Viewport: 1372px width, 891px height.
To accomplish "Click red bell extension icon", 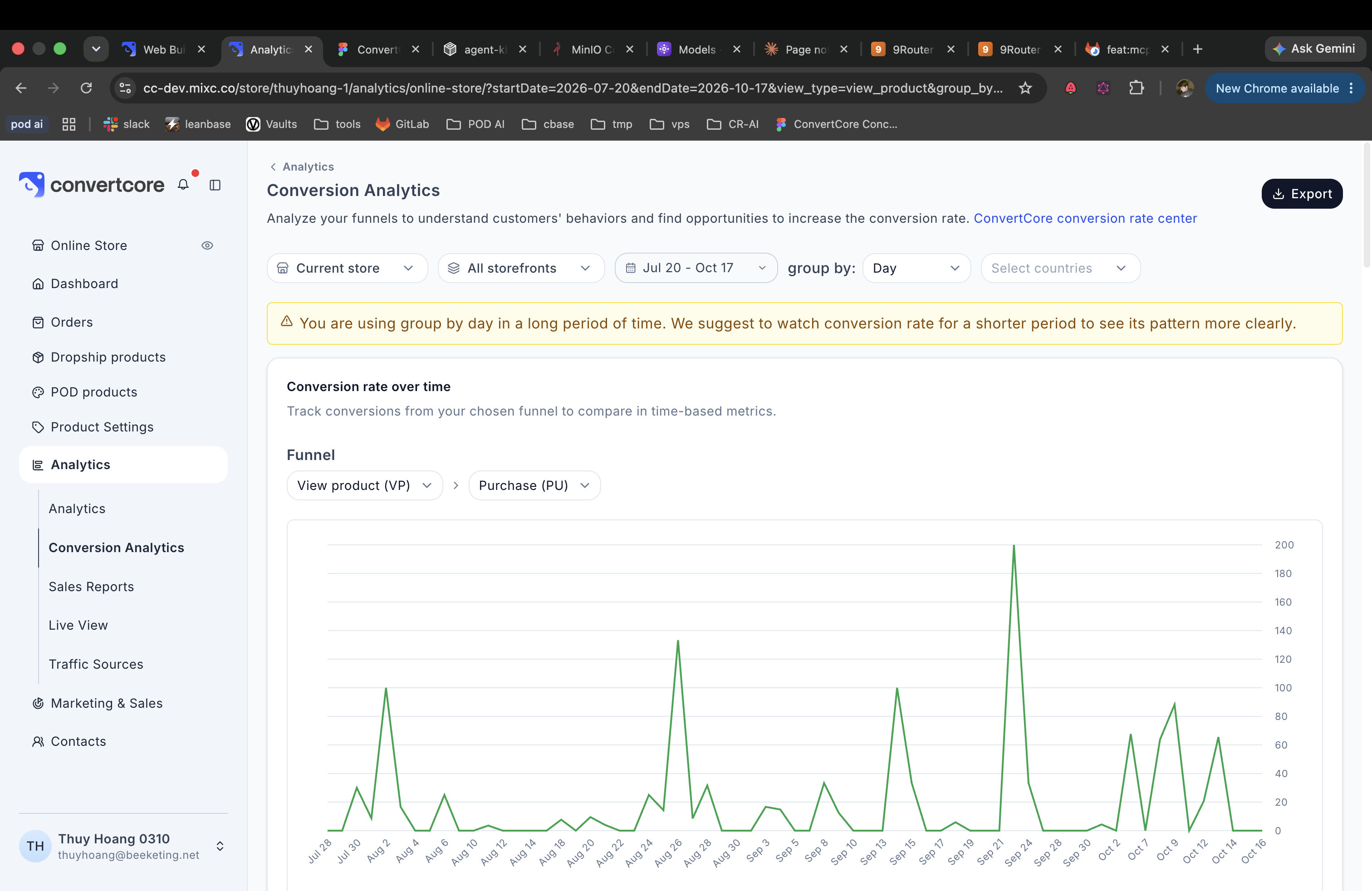I will [1070, 88].
